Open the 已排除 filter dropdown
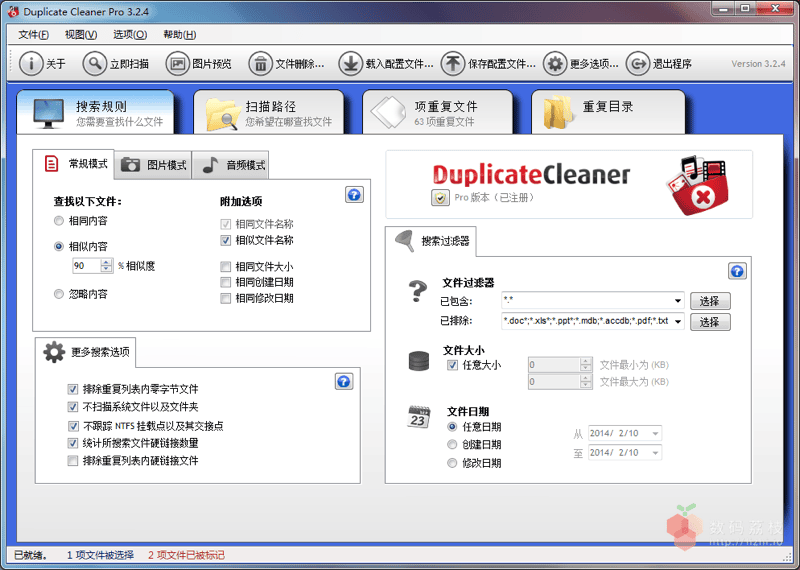 point(678,321)
